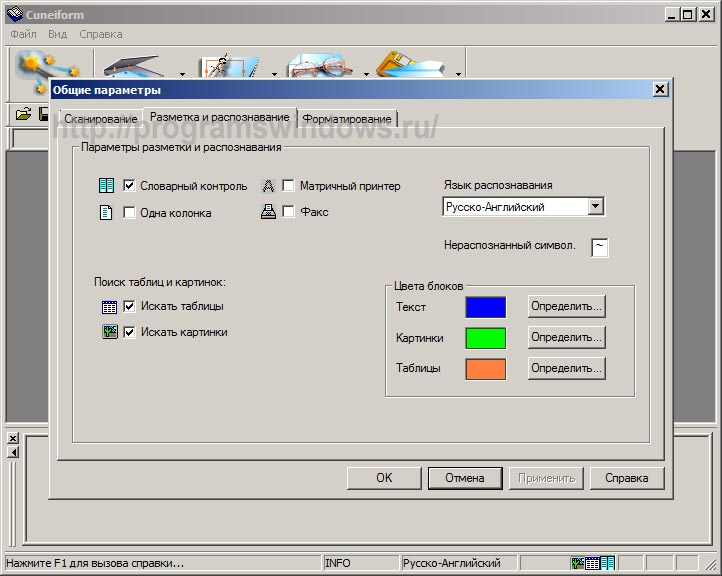
Task: Click the wizard wand toolbar icon
Action: tap(46, 63)
